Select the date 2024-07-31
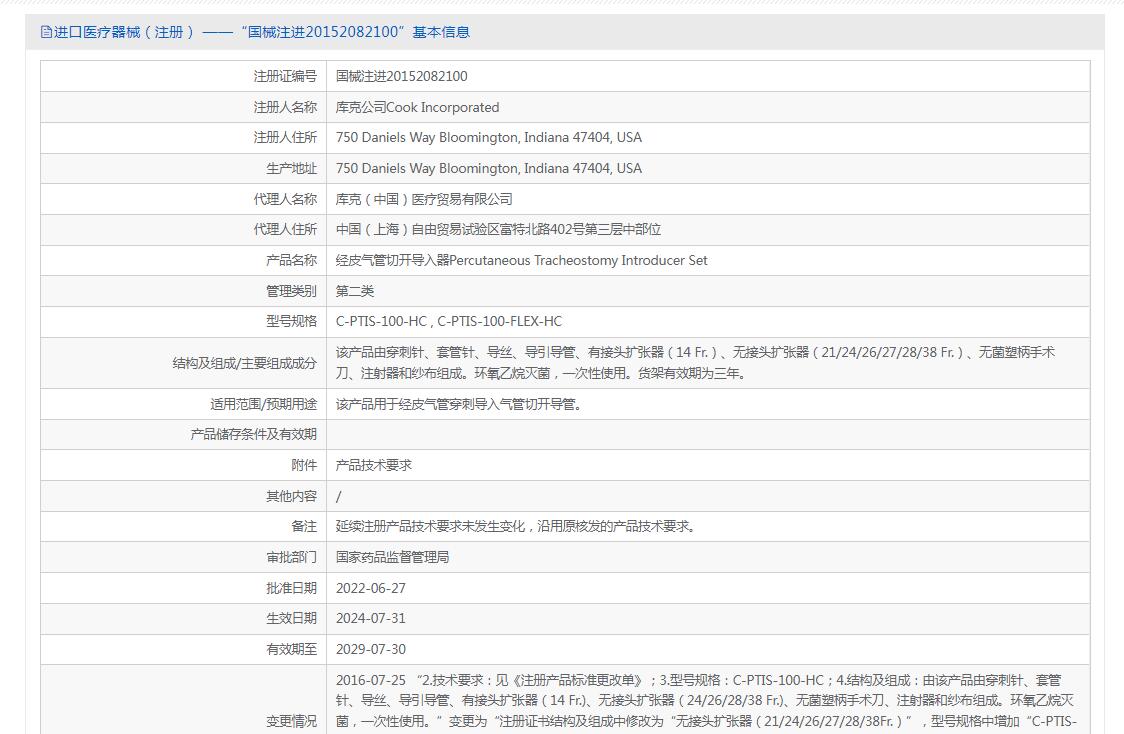The width and height of the screenshot is (1124, 734). tap(371, 618)
